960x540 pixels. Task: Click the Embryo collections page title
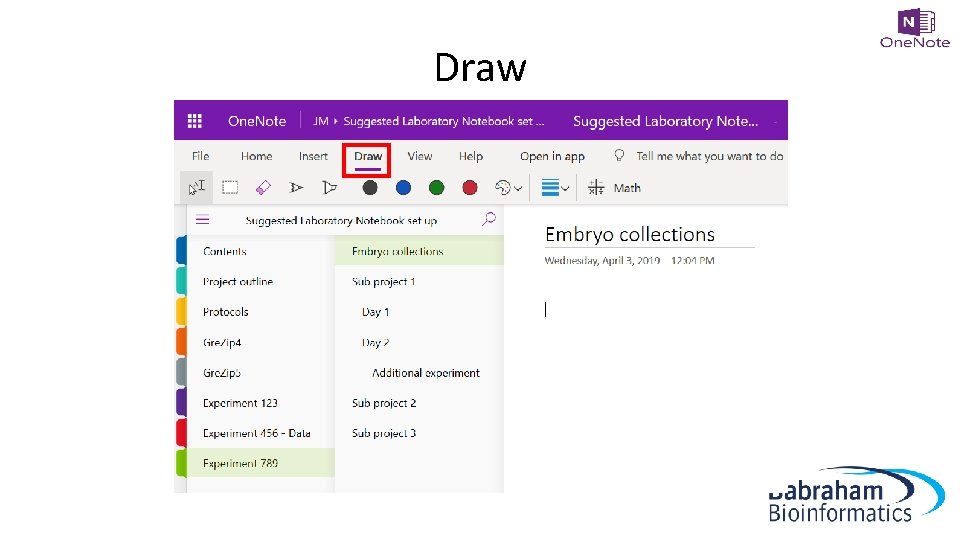630,234
